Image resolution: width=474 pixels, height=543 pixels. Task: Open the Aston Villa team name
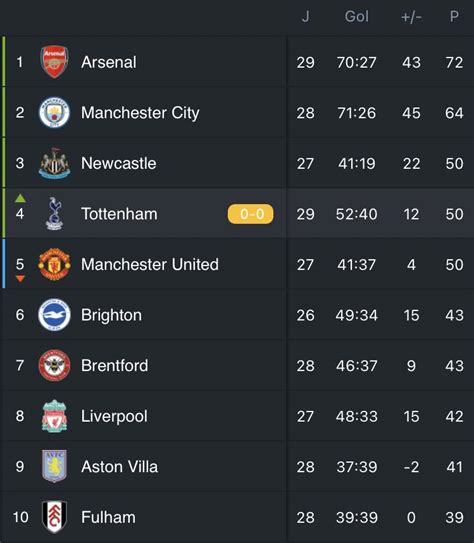[119, 466]
